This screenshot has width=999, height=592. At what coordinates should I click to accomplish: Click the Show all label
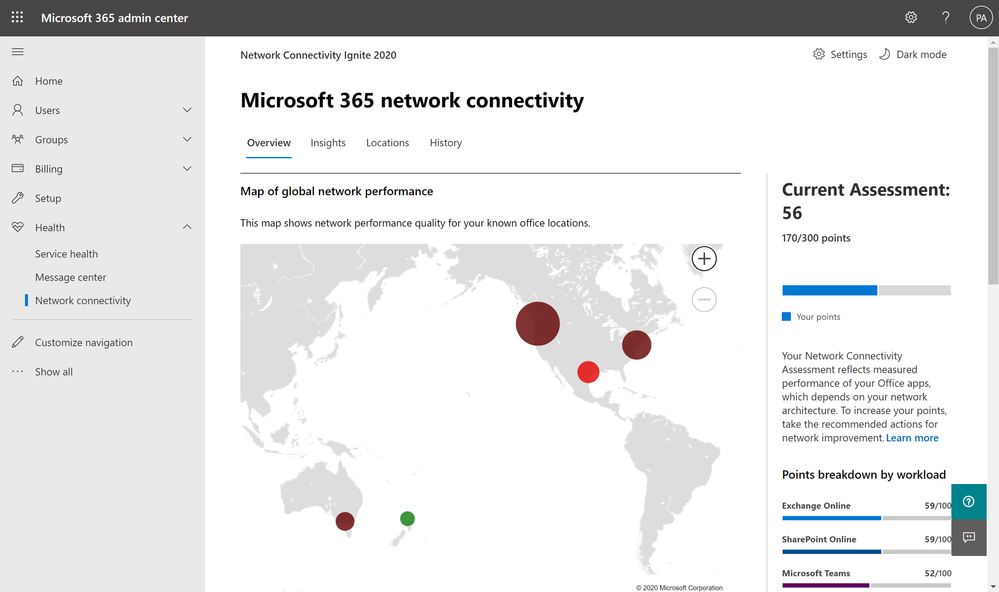[x=54, y=372]
